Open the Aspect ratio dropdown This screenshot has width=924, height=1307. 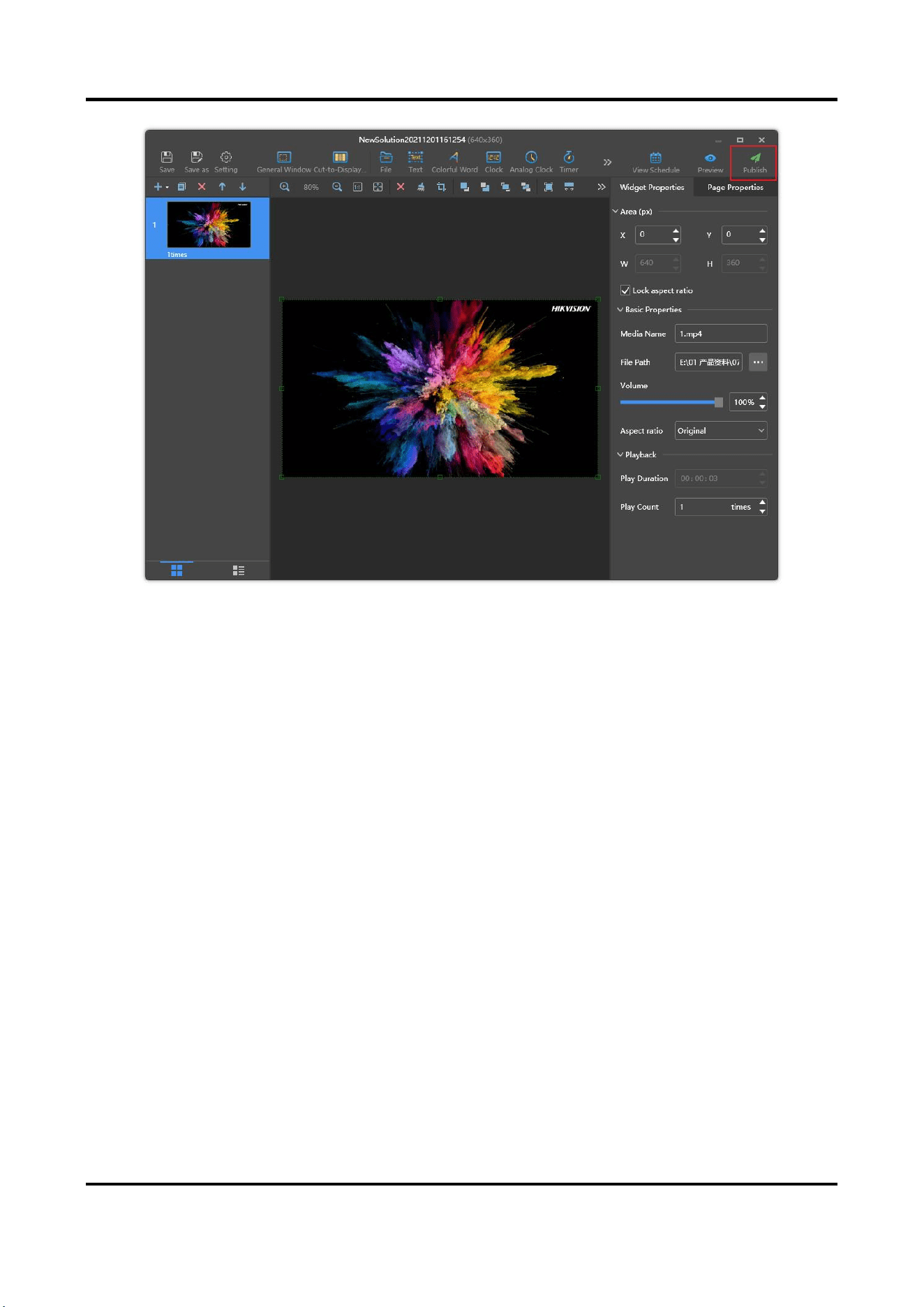coord(721,431)
